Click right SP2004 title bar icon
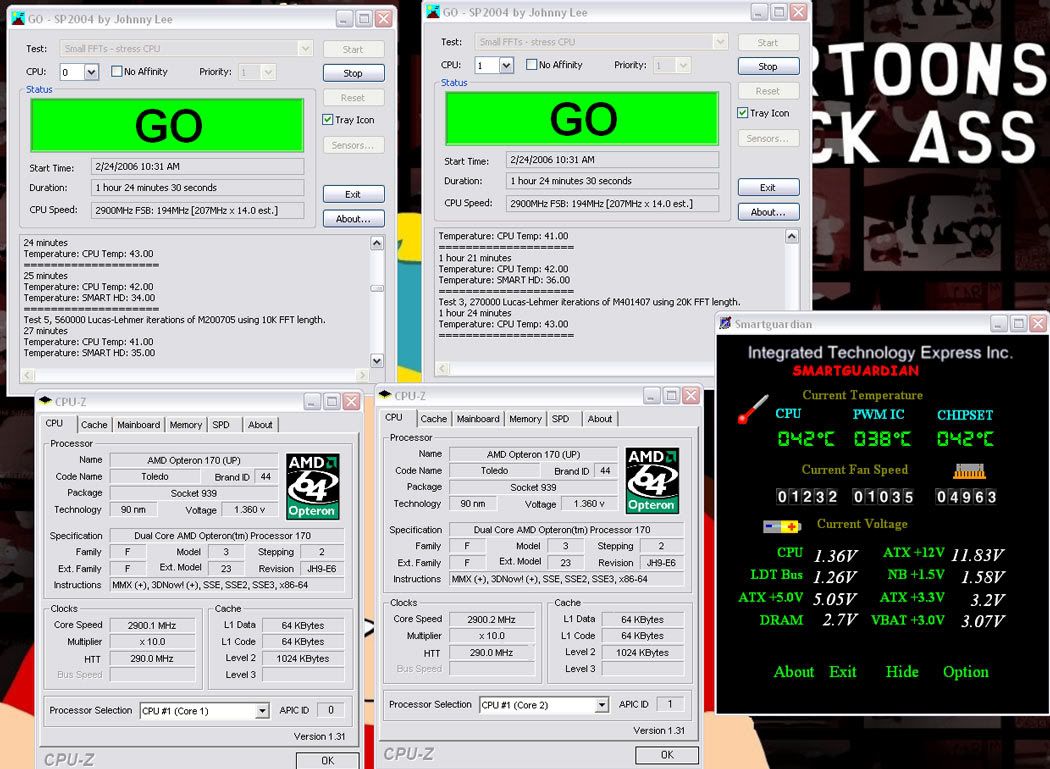The width and height of the screenshot is (1050, 769). point(433,11)
